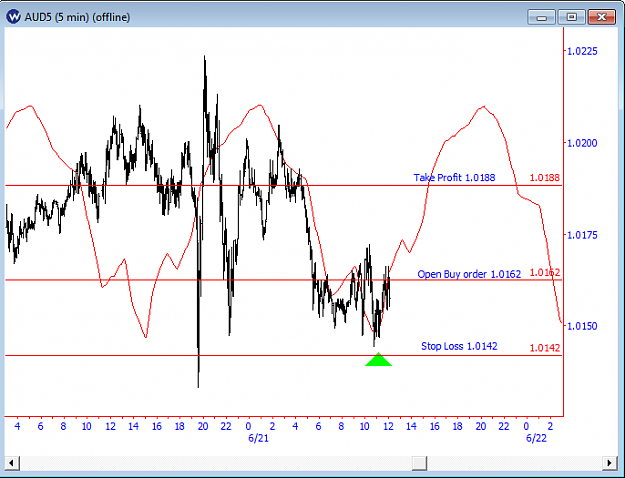Click the 1.0150 price scale label

582,326
